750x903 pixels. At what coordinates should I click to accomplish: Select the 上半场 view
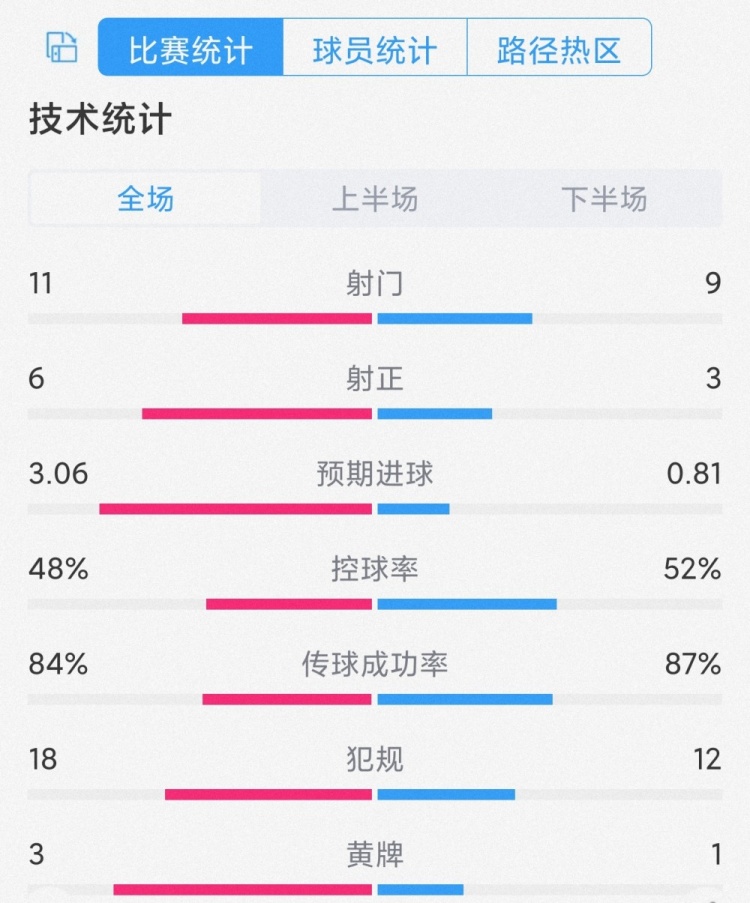coord(374,200)
